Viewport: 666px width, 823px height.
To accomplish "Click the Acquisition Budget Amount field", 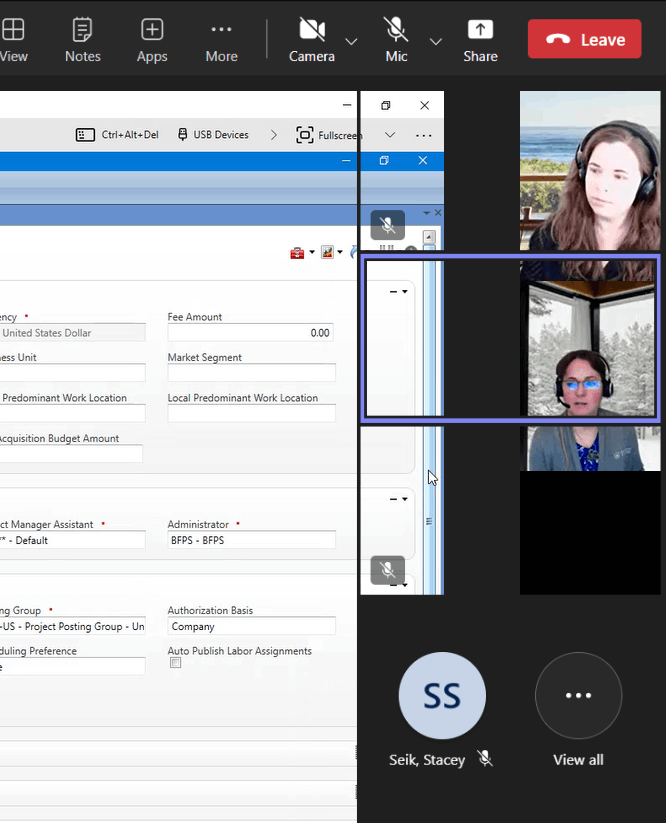I will 71,453.
